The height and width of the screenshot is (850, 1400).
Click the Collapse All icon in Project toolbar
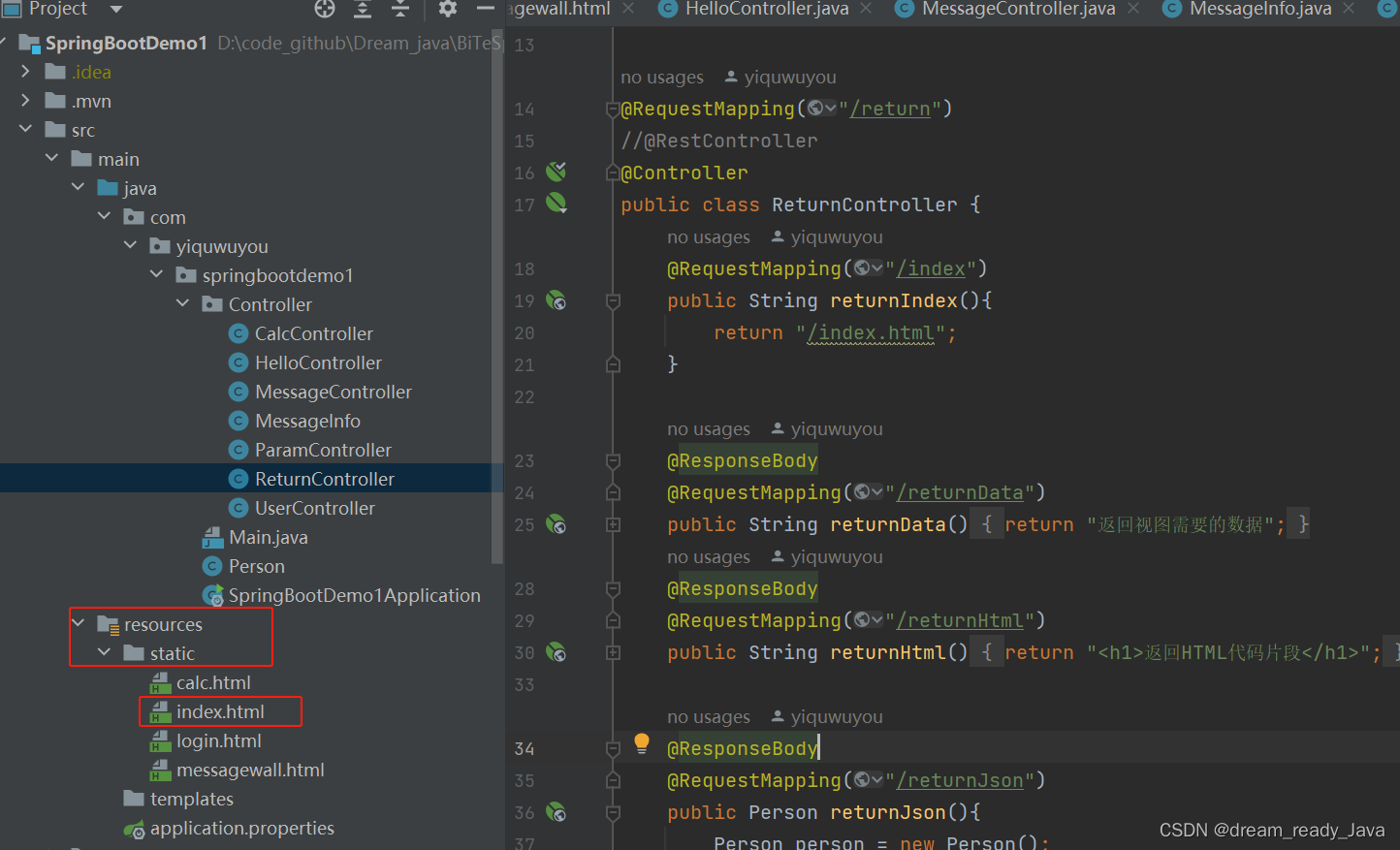pyautogui.click(x=400, y=9)
